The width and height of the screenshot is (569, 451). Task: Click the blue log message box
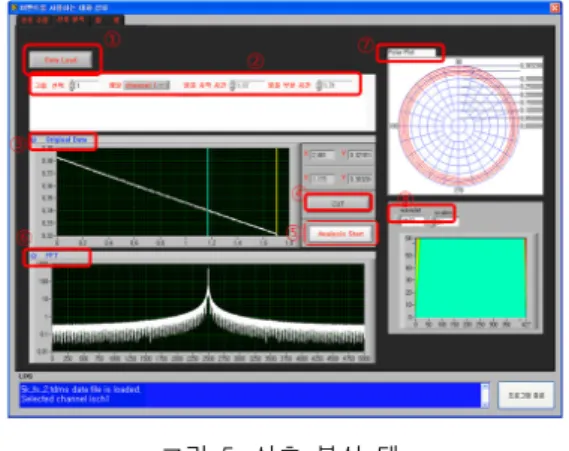tap(250, 395)
